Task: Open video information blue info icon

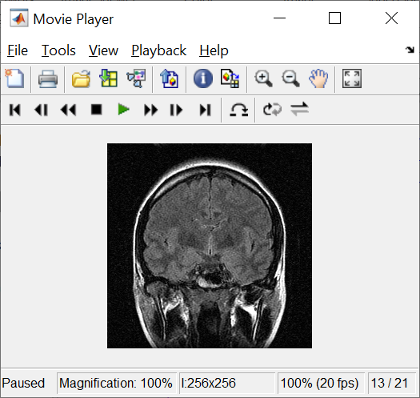Action: tap(203, 79)
